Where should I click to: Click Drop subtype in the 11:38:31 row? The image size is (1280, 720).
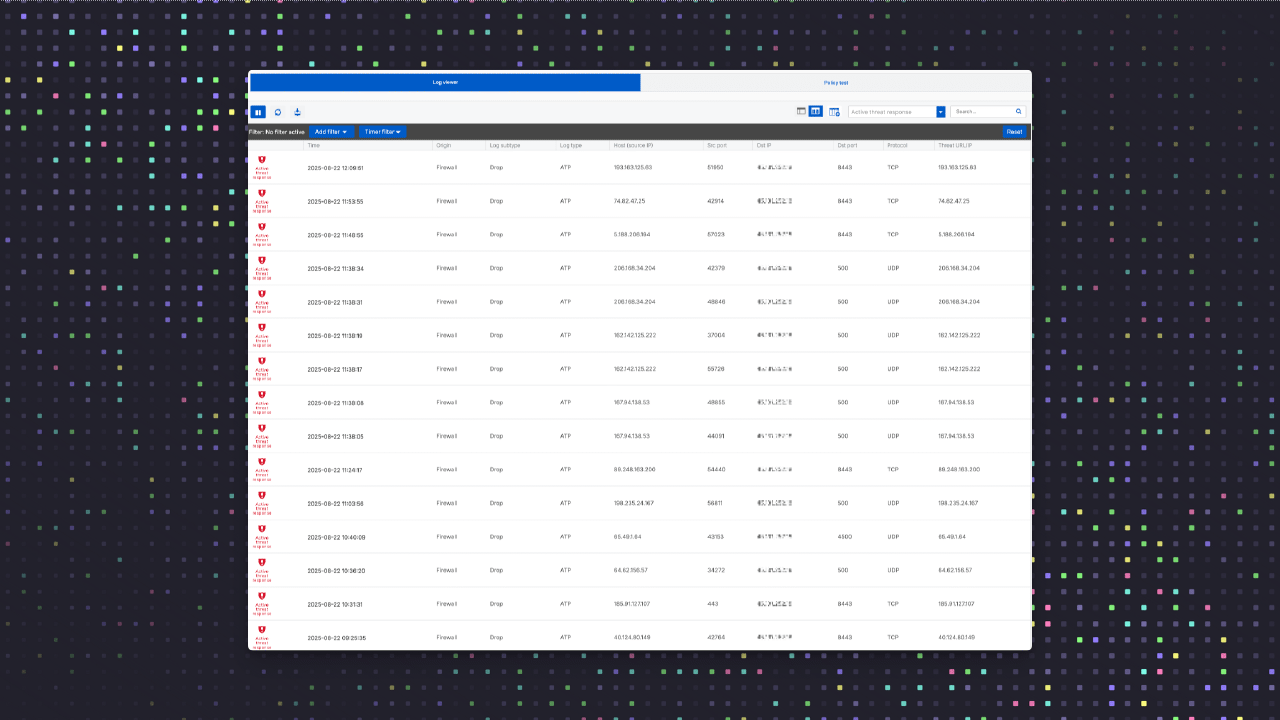[x=496, y=302]
